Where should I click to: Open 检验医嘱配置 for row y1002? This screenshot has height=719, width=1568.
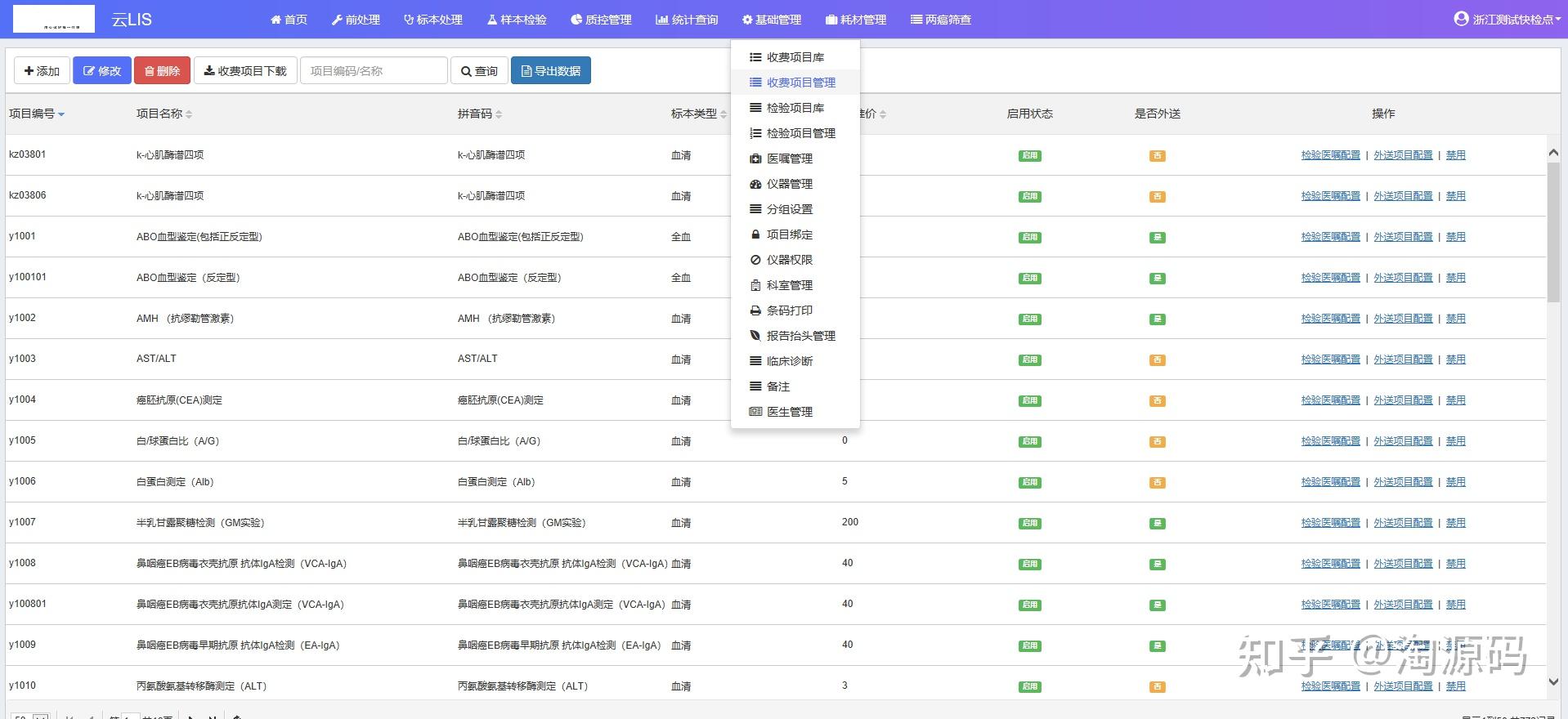point(1331,319)
